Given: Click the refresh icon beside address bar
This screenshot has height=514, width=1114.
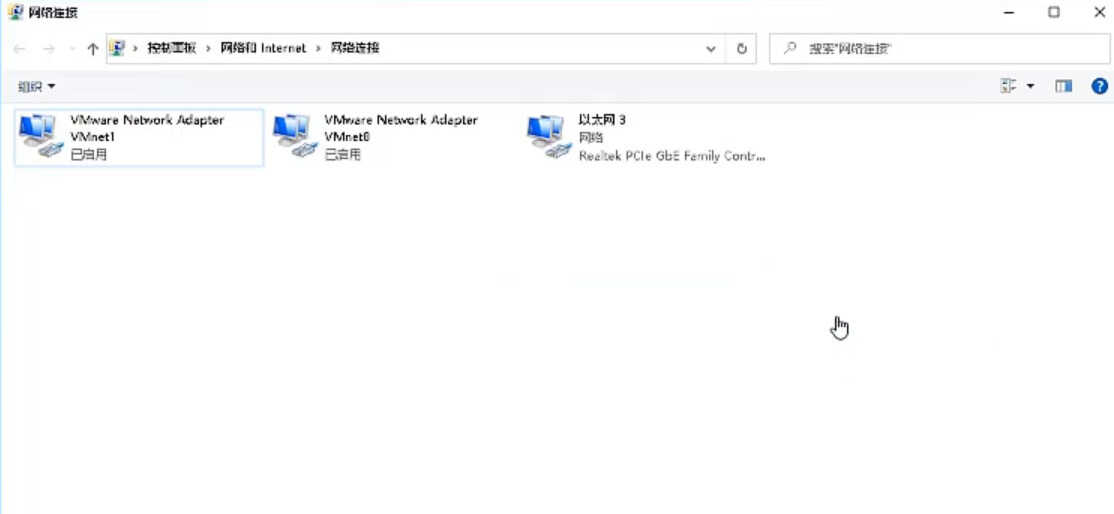Looking at the screenshot, I should point(742,48).
